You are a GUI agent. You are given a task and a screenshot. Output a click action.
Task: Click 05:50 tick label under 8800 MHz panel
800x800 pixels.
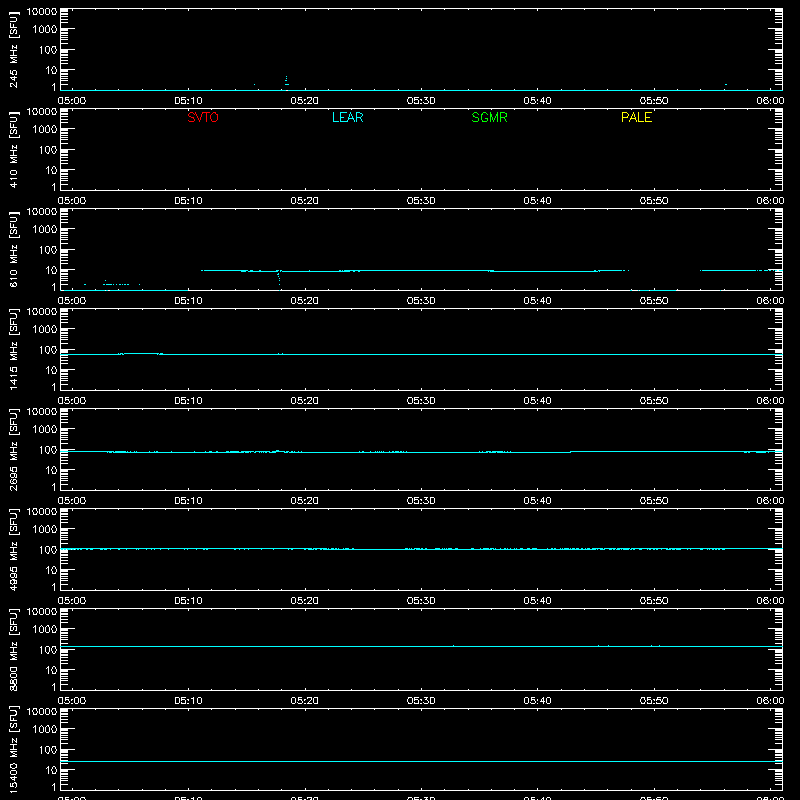point(654,701)
